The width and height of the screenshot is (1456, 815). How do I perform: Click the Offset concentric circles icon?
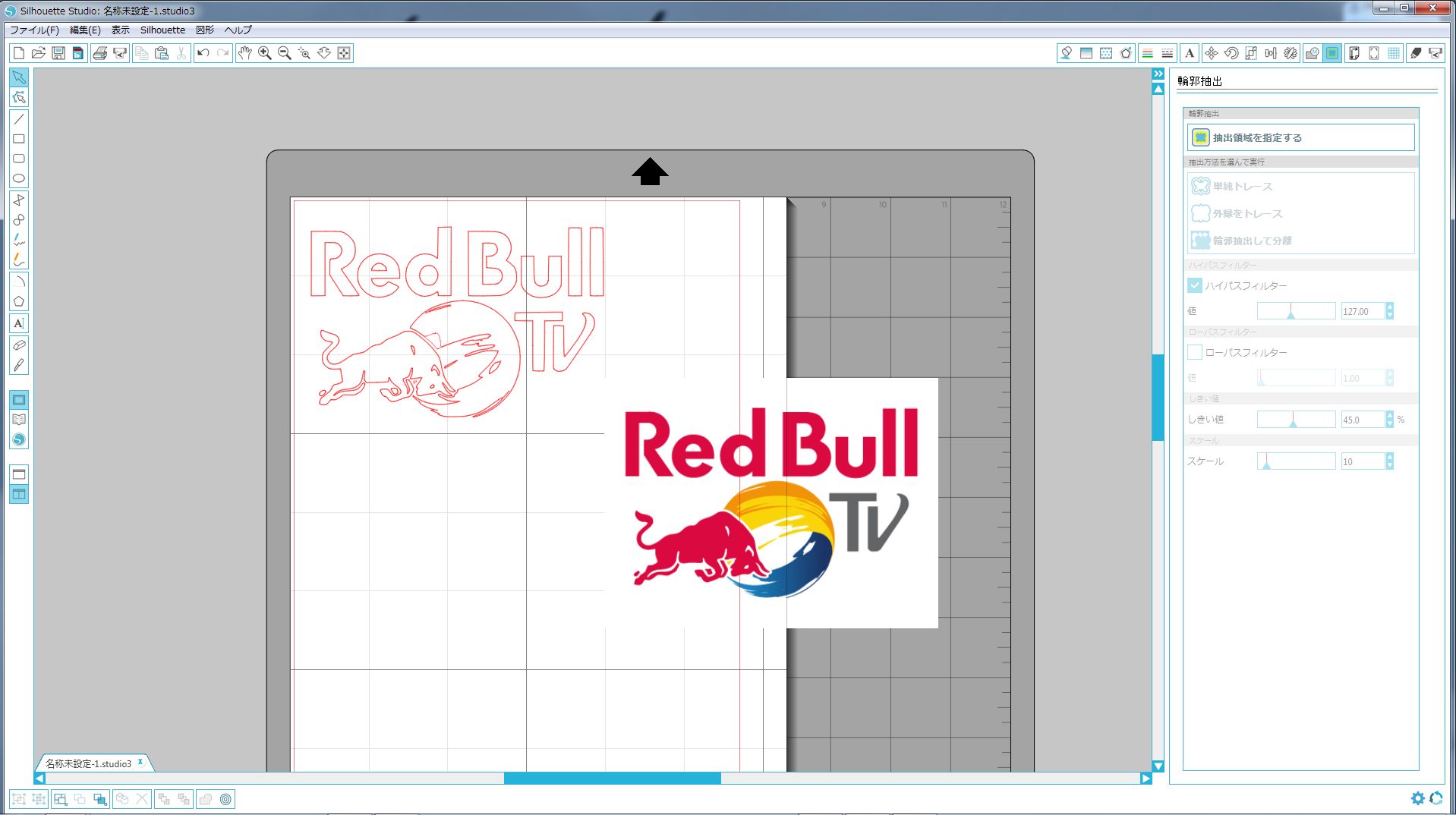(225, 799)
